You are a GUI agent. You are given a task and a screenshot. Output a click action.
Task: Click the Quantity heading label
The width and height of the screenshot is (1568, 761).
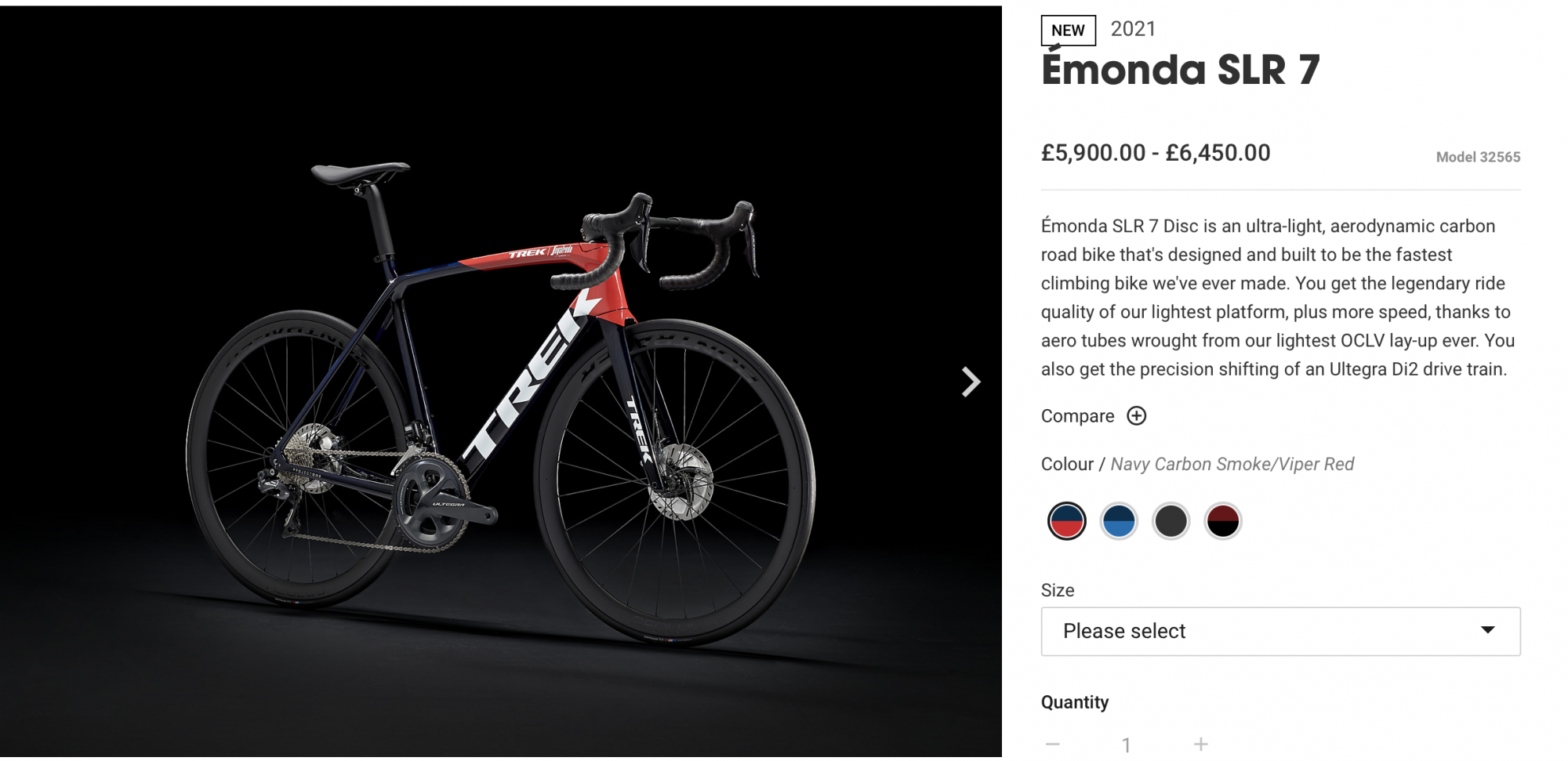coord(1075,702)
